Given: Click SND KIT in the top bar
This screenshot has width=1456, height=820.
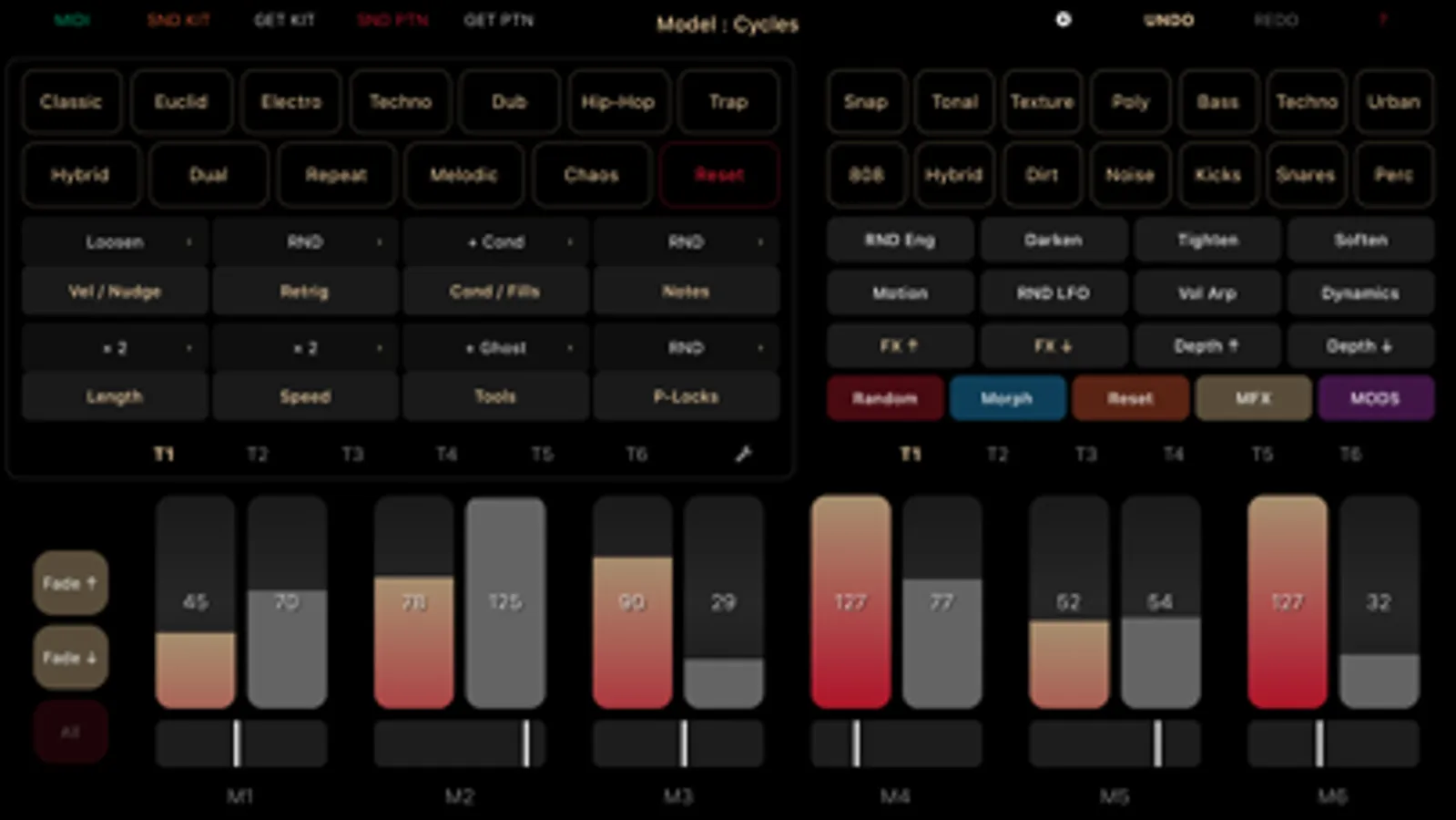Looking at the screenshot, I should tap(178, 20).
